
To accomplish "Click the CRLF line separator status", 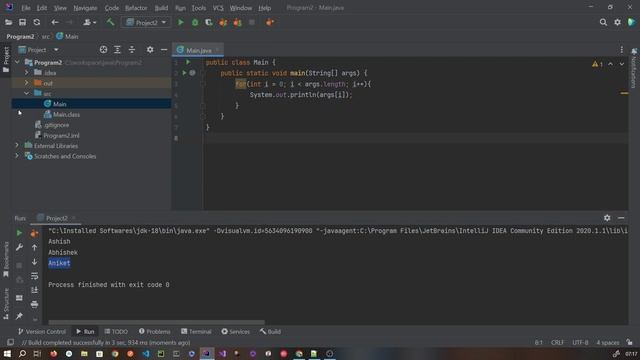I will [557, 342].
